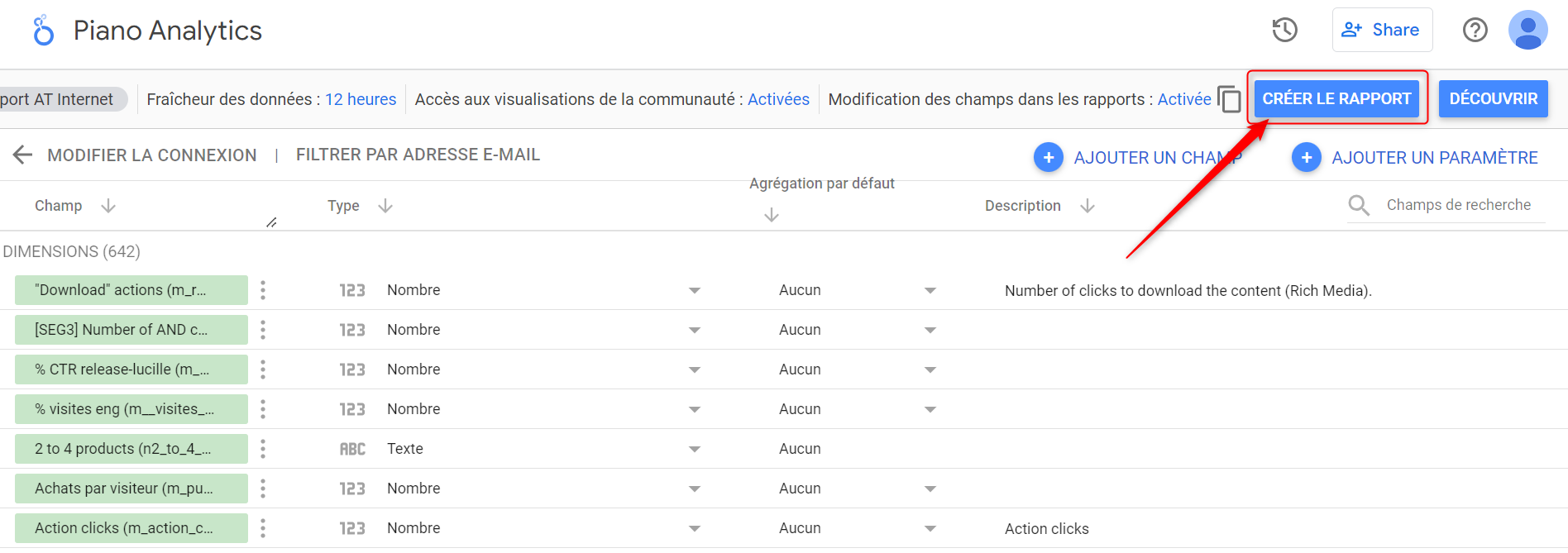Toggle field editing in reports via Activée
Image resolution: width=1568 pixels, height=553 pixels.
1183,99
